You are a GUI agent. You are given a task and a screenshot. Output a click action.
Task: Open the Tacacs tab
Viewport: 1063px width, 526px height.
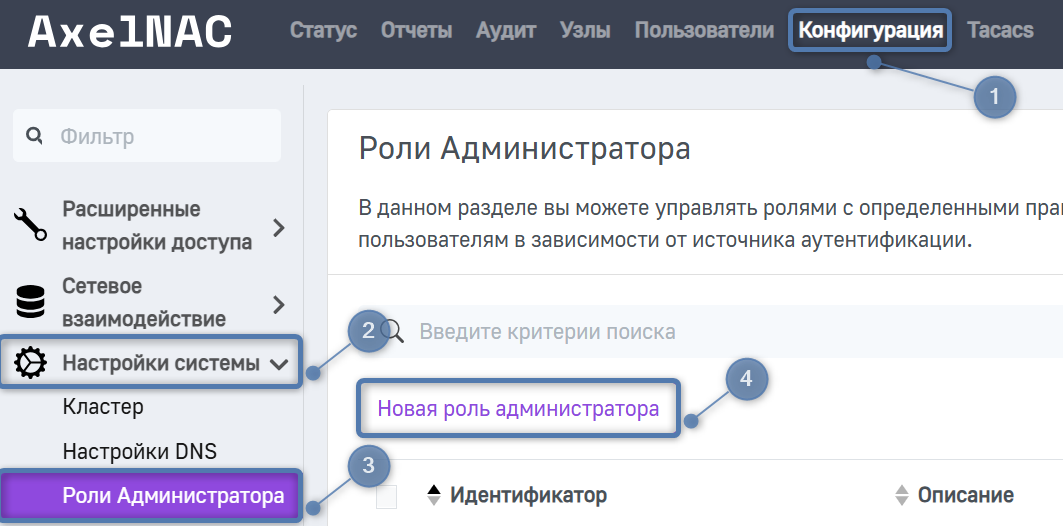(x=1000, y=31)
